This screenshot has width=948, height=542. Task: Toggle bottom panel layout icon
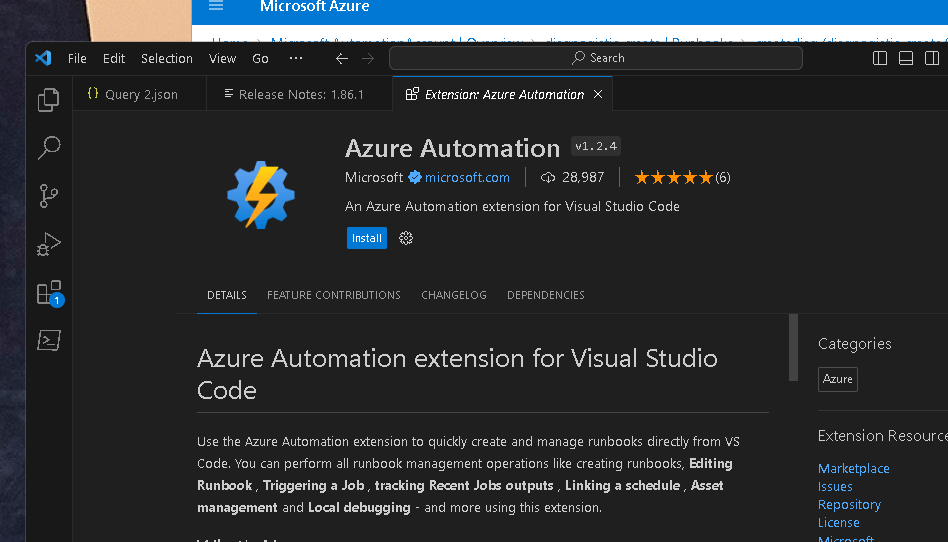point(906,58)
